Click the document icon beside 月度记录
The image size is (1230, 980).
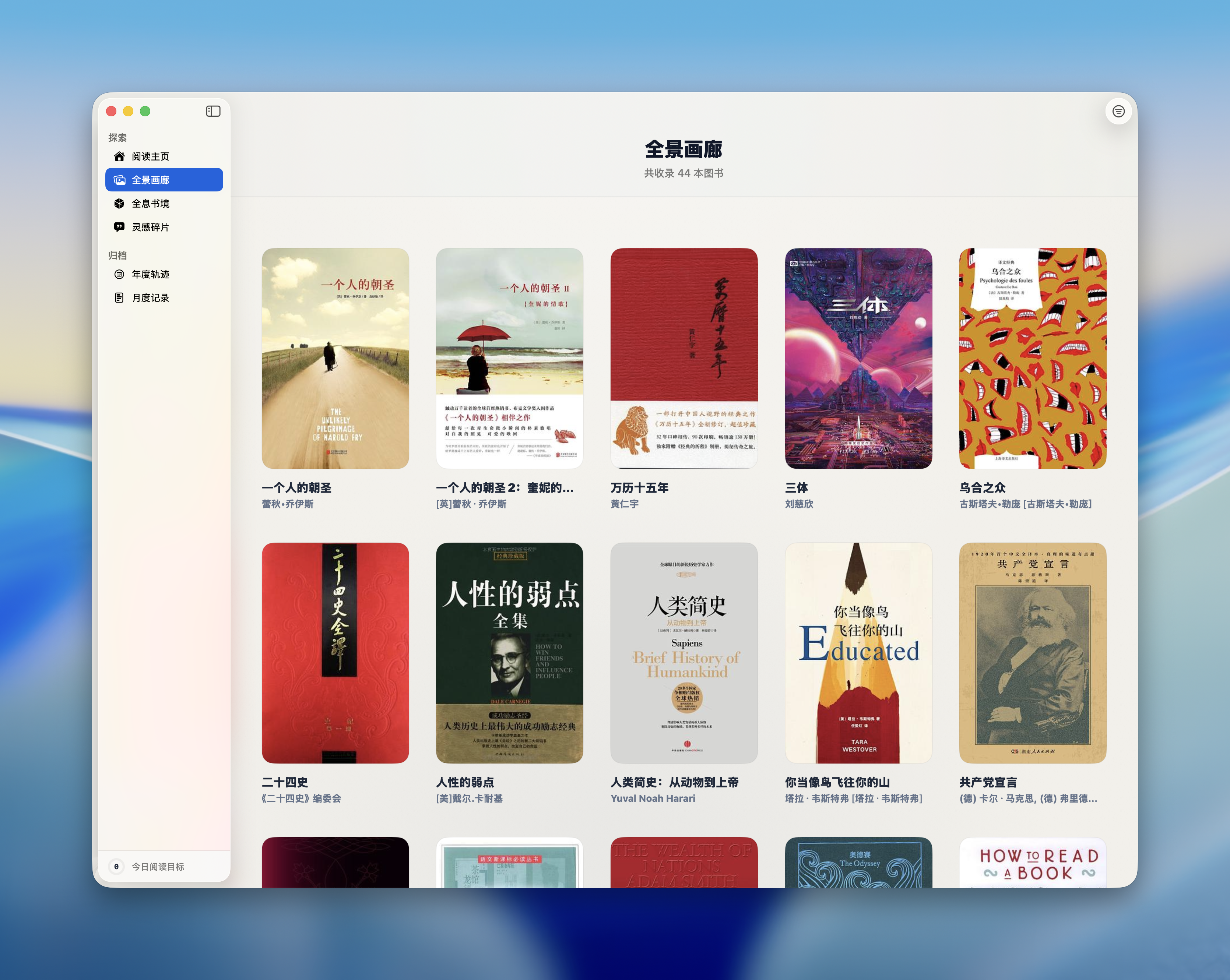pyautogui.click(x=119, y=298)
